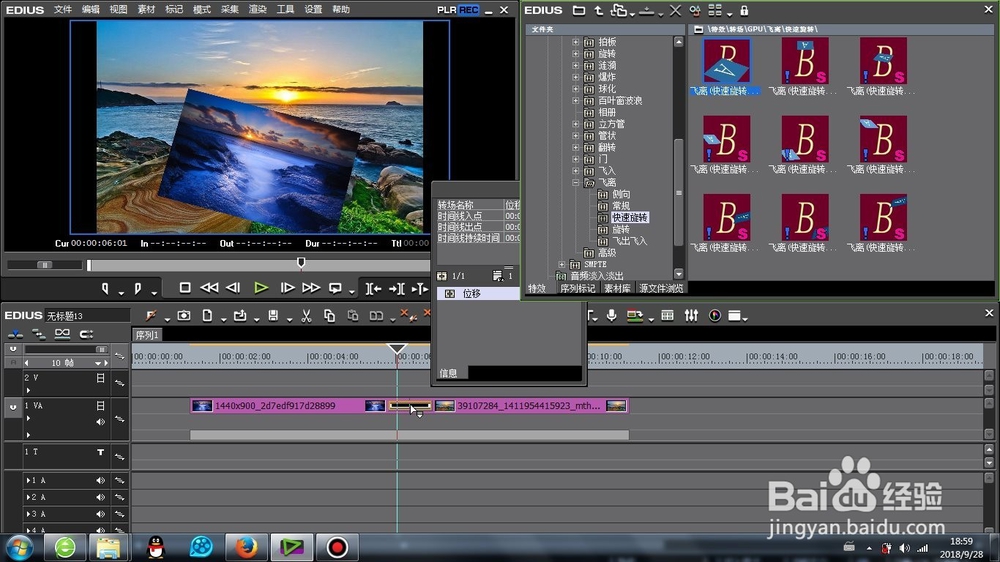
Task: Expand the 立方管 folder in effects tree
Action: tap(575, 124)
